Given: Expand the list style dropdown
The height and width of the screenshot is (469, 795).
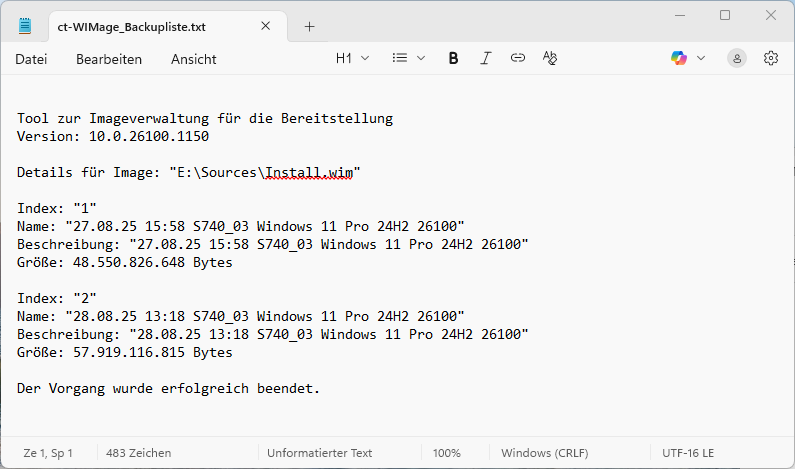Looking at the screenshot, I should (x=409, y=59).
